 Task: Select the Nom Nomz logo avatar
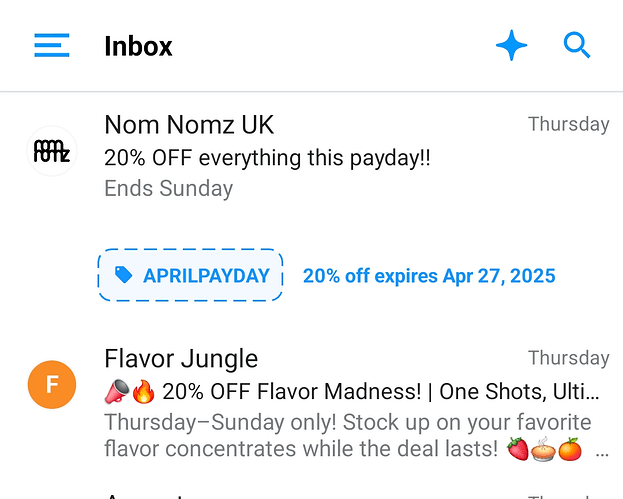coord(52,151)
